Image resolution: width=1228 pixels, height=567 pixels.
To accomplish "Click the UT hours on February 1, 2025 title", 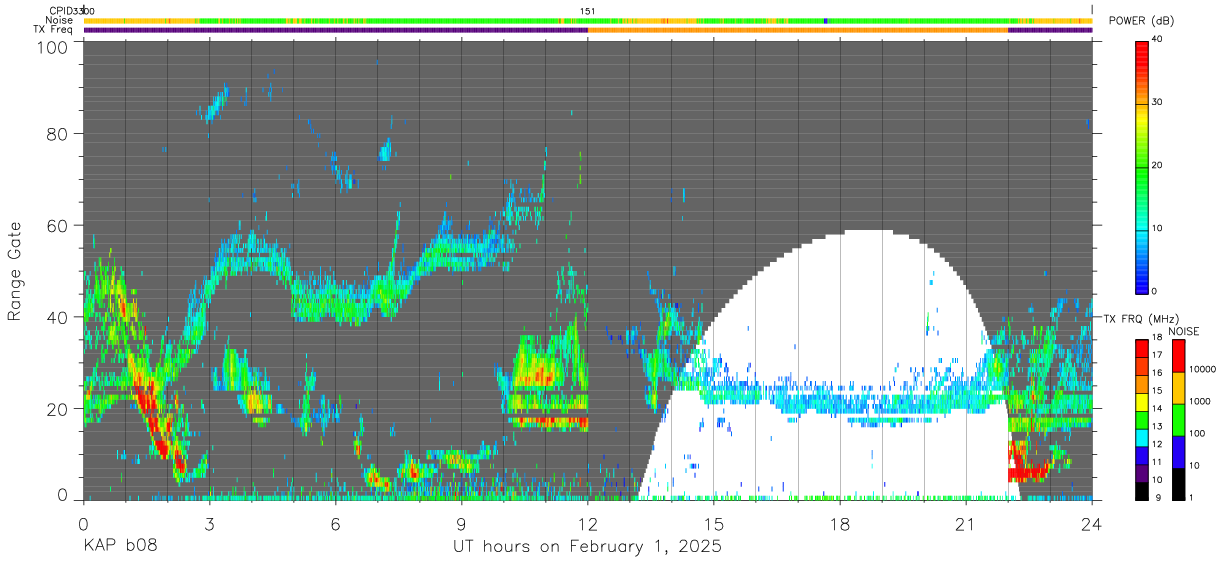I will 587,547.
